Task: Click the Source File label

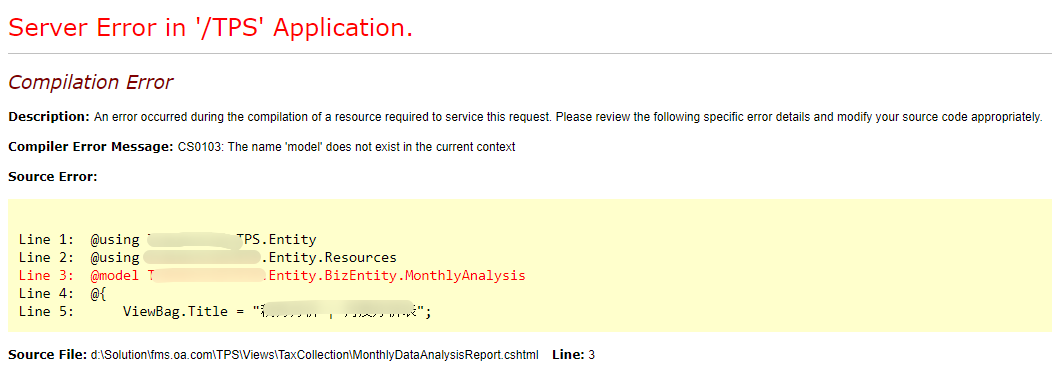Action: (48, 354)
